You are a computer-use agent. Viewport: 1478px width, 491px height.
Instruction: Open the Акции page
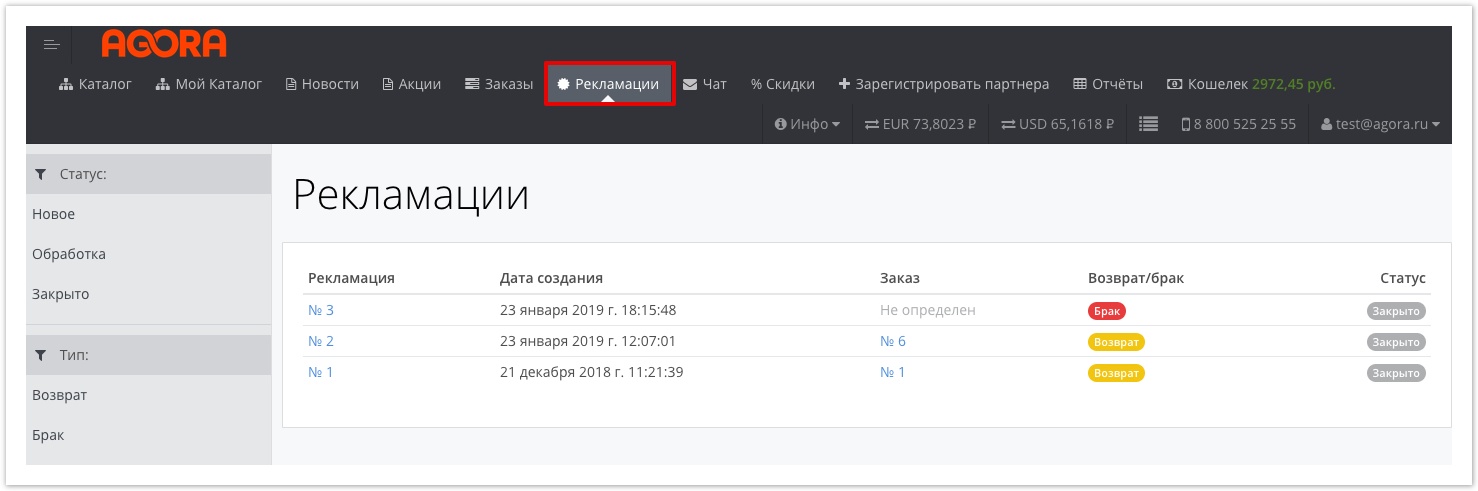pos(412,84)
